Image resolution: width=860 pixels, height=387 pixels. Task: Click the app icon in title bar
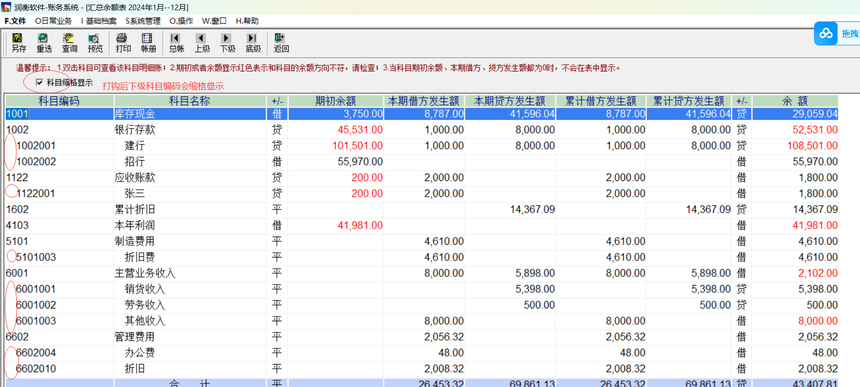tap(5, 7)
